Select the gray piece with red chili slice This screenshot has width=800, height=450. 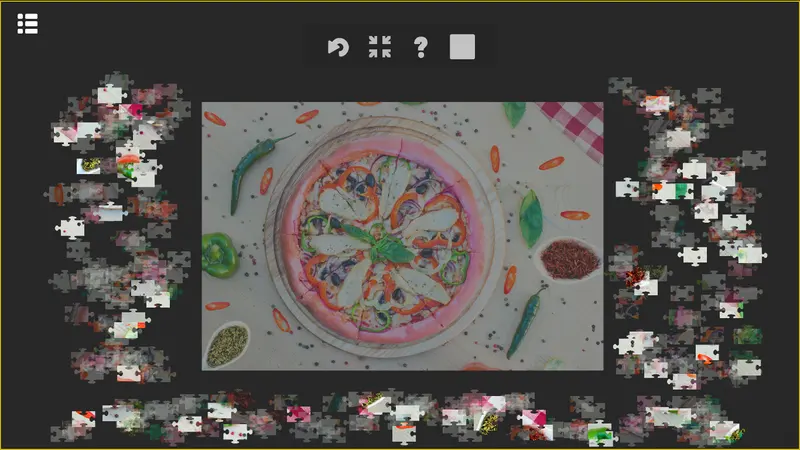pos(60,194)
